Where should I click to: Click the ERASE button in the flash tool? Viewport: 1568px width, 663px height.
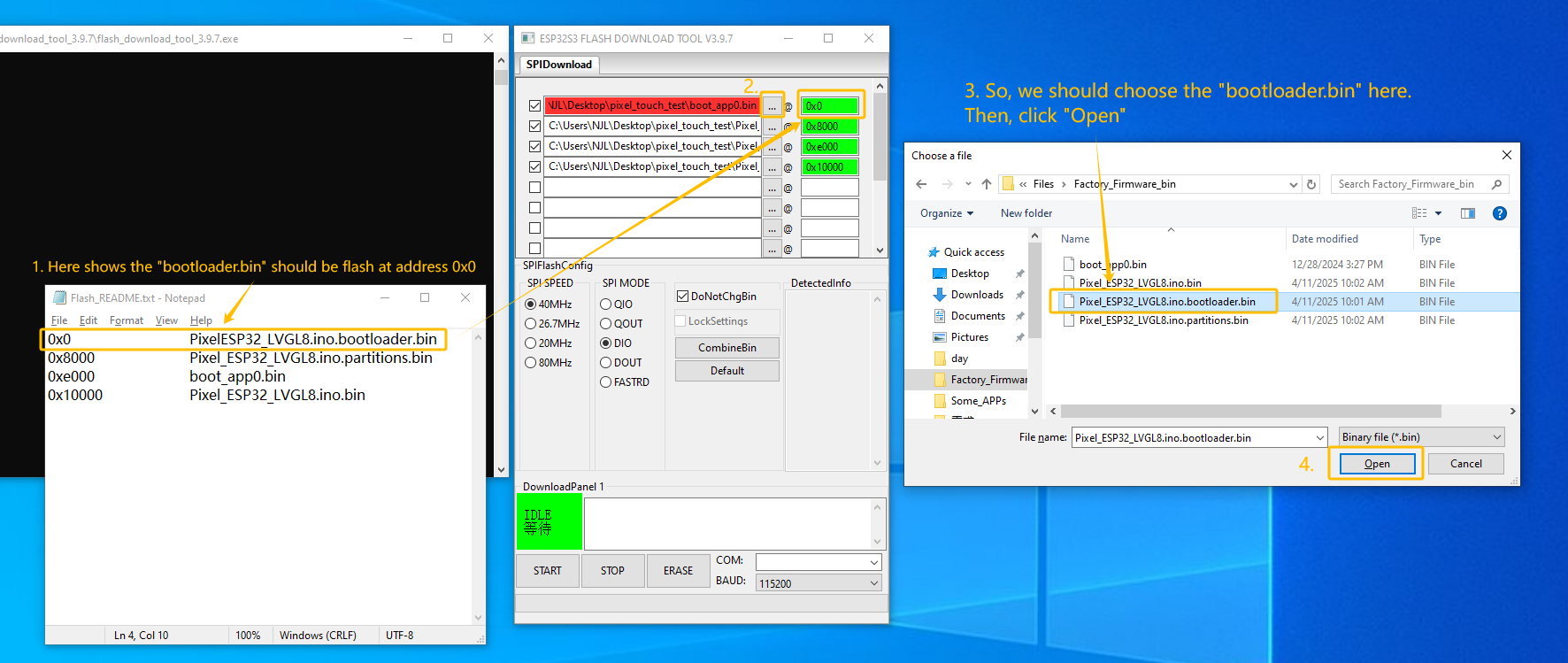click(x=679, y=571)
